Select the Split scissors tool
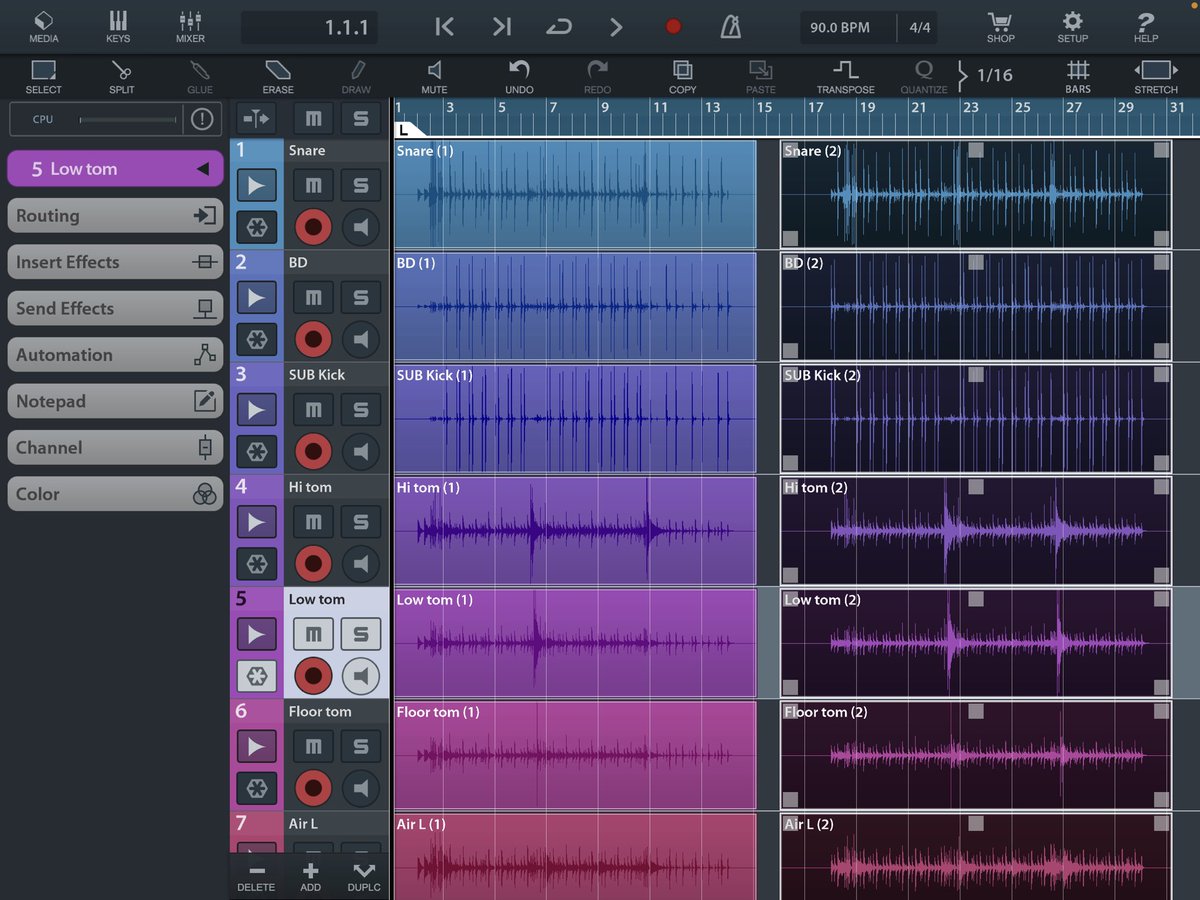Screen dimensions: 1200x900 coord(121,76)
